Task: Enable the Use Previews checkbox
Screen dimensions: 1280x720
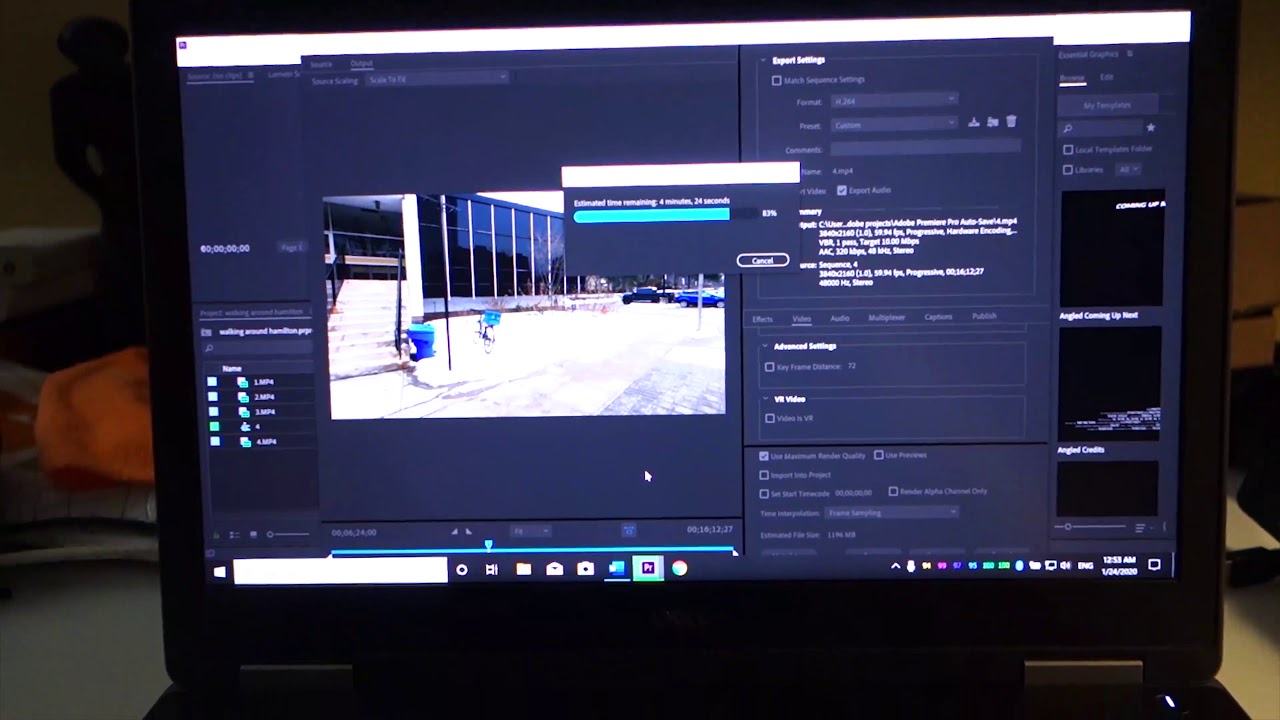Action: [879, 455]
